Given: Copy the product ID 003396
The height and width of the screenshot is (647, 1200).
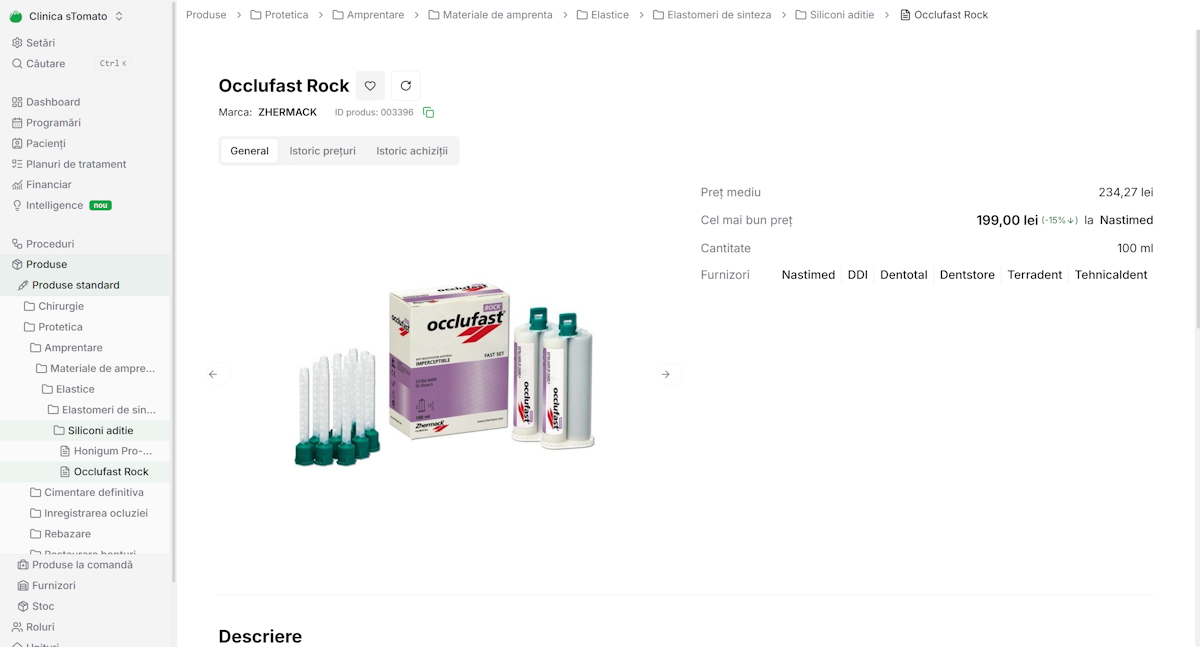Looking at the screenshot, I should tap(428, 112).
